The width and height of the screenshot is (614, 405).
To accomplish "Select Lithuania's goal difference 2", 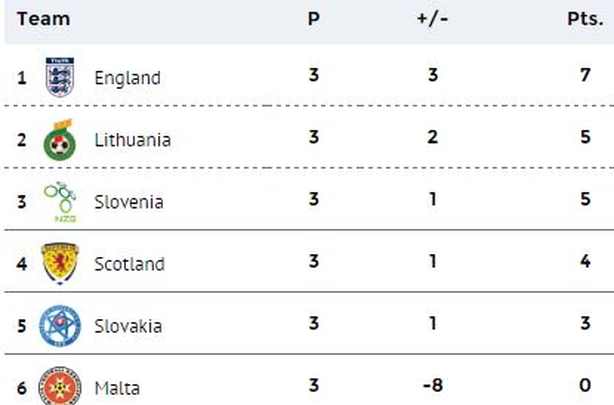I will click(x=433, y=137).
